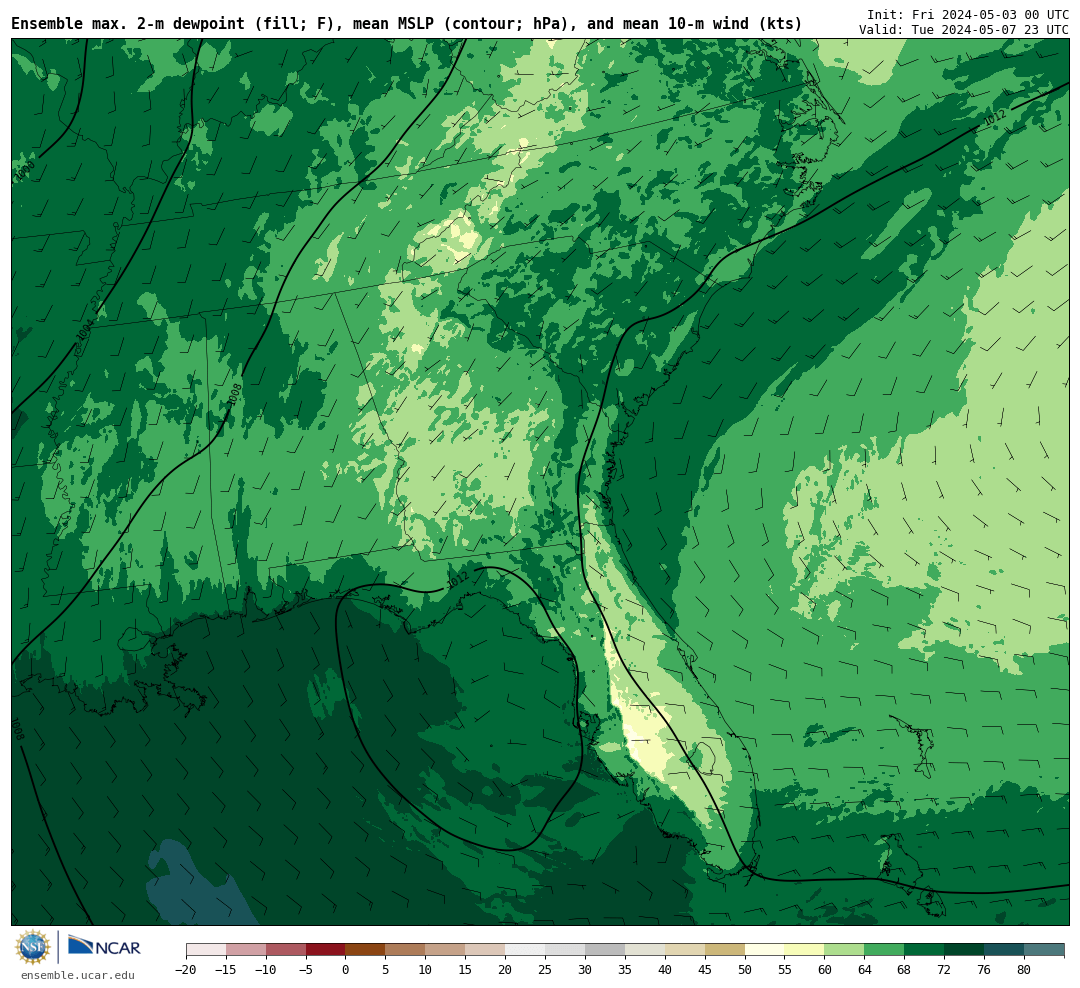Pick the -20 to -15 pale pink swatch

pos(206,950)
